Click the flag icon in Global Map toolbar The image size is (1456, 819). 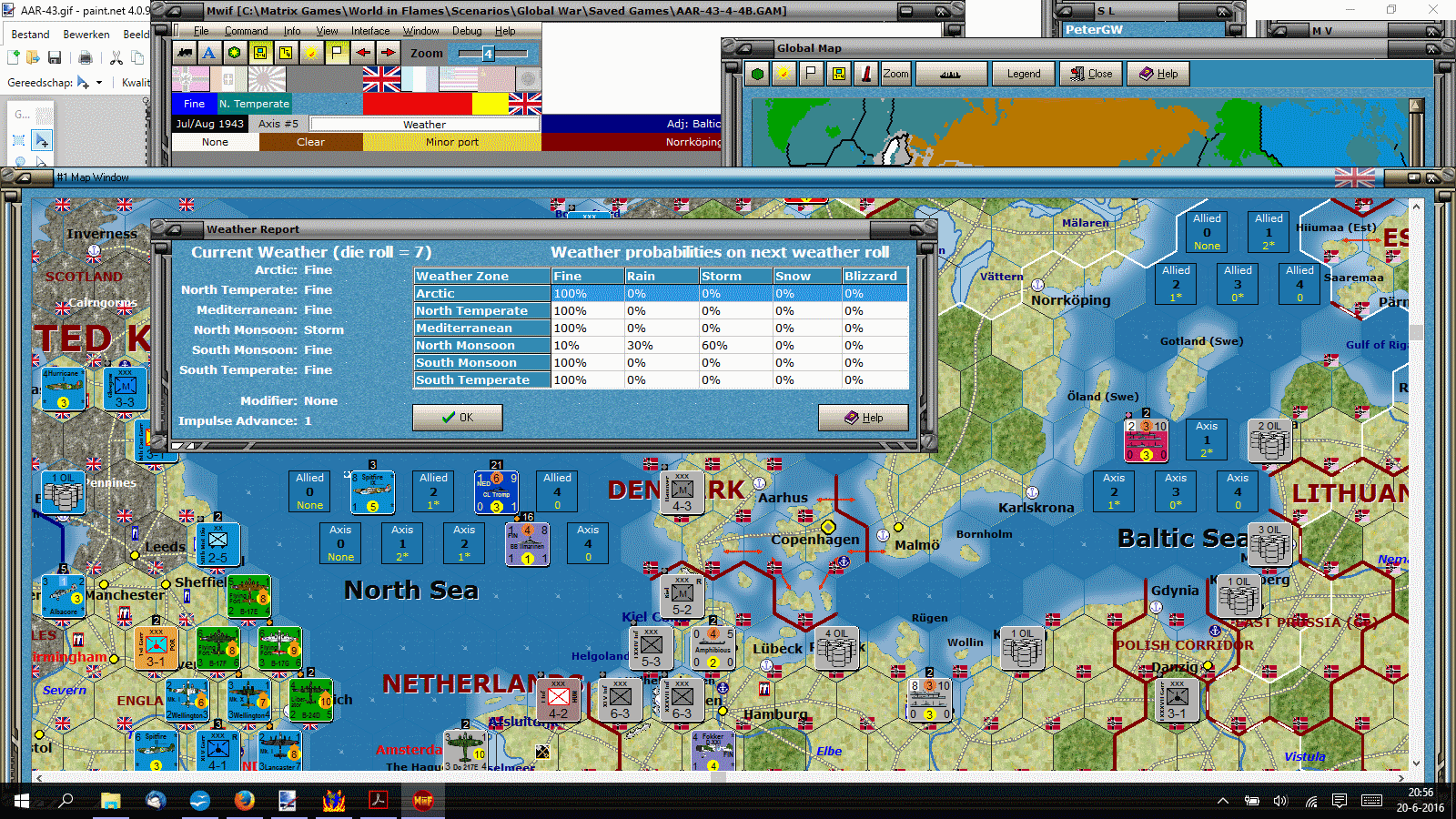pyautogui.click(x=811, y=74)
